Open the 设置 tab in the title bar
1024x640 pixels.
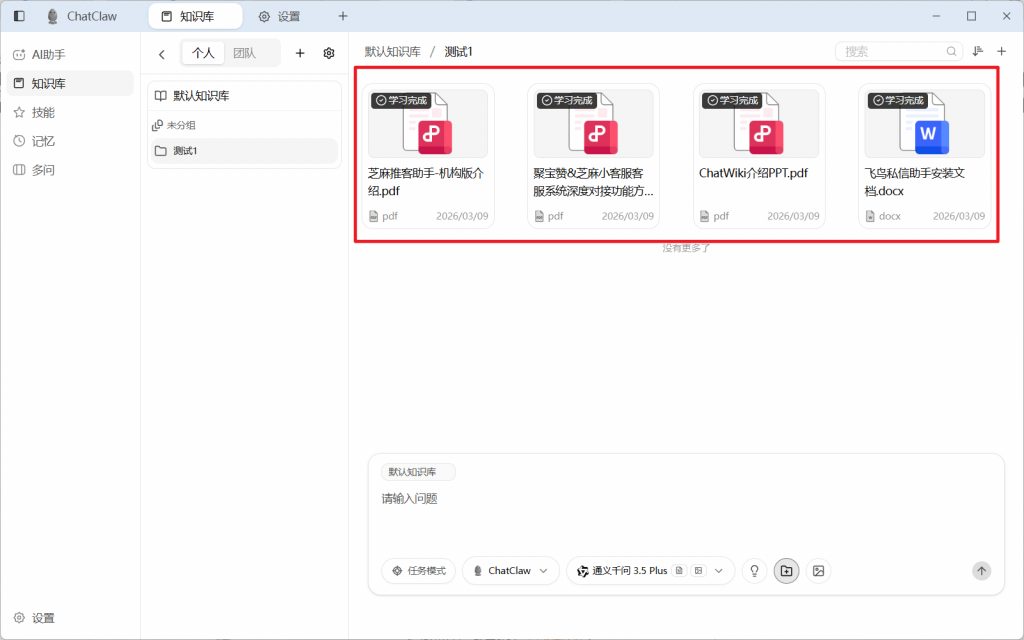(x=279, y=15)
